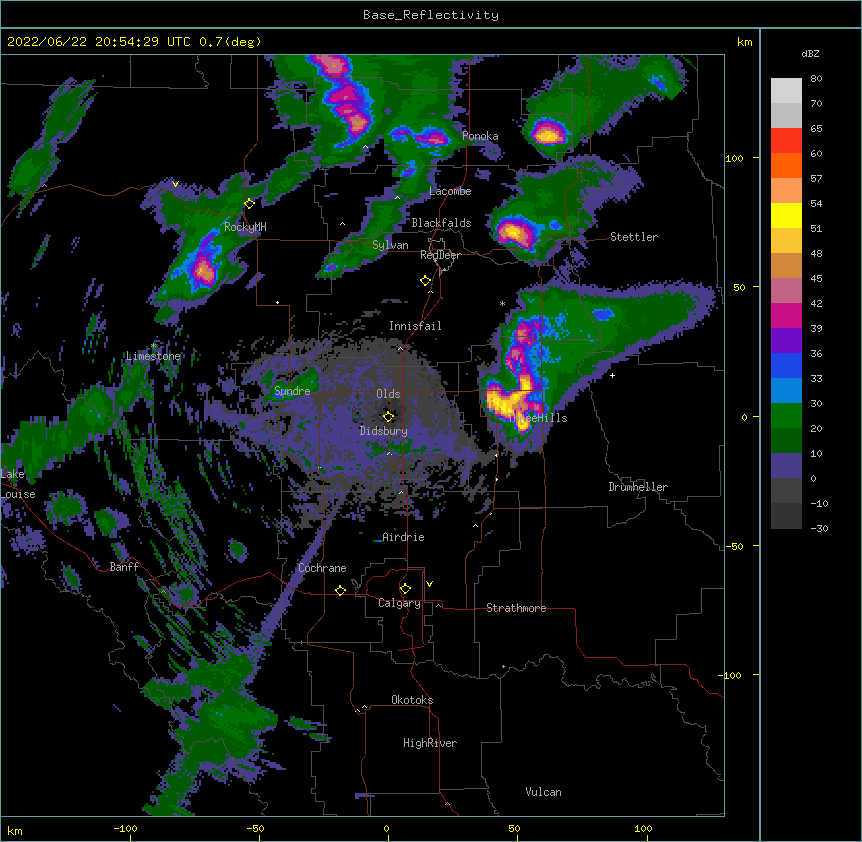
Task: Click the RedDeer city label
Action: [x=440, y=255]
